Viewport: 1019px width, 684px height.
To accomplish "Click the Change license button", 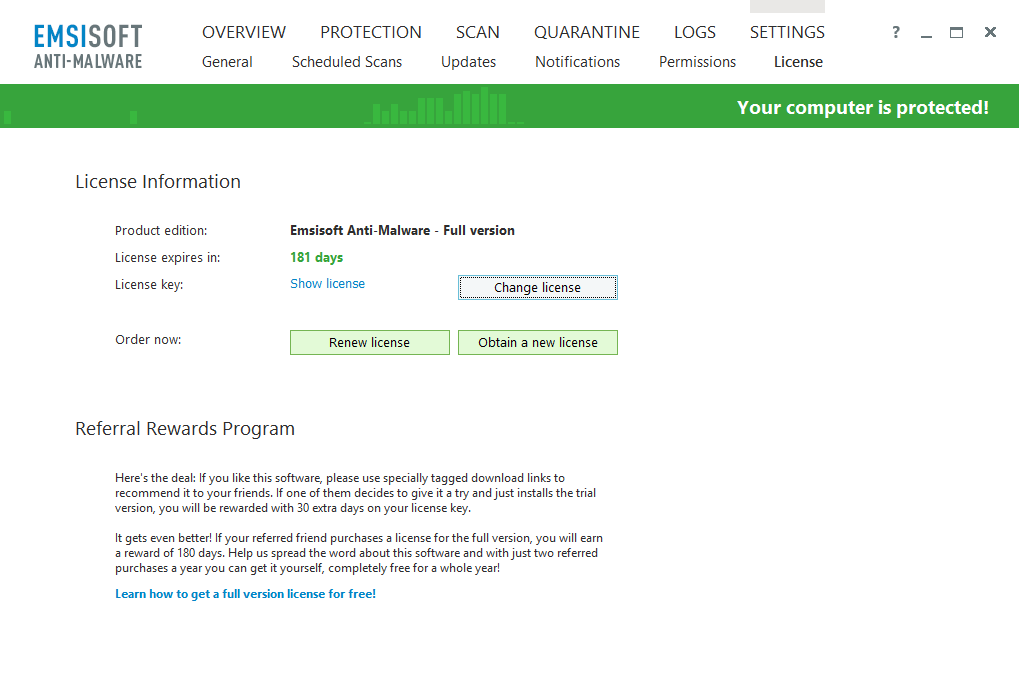I will click(x=537, y=288).
